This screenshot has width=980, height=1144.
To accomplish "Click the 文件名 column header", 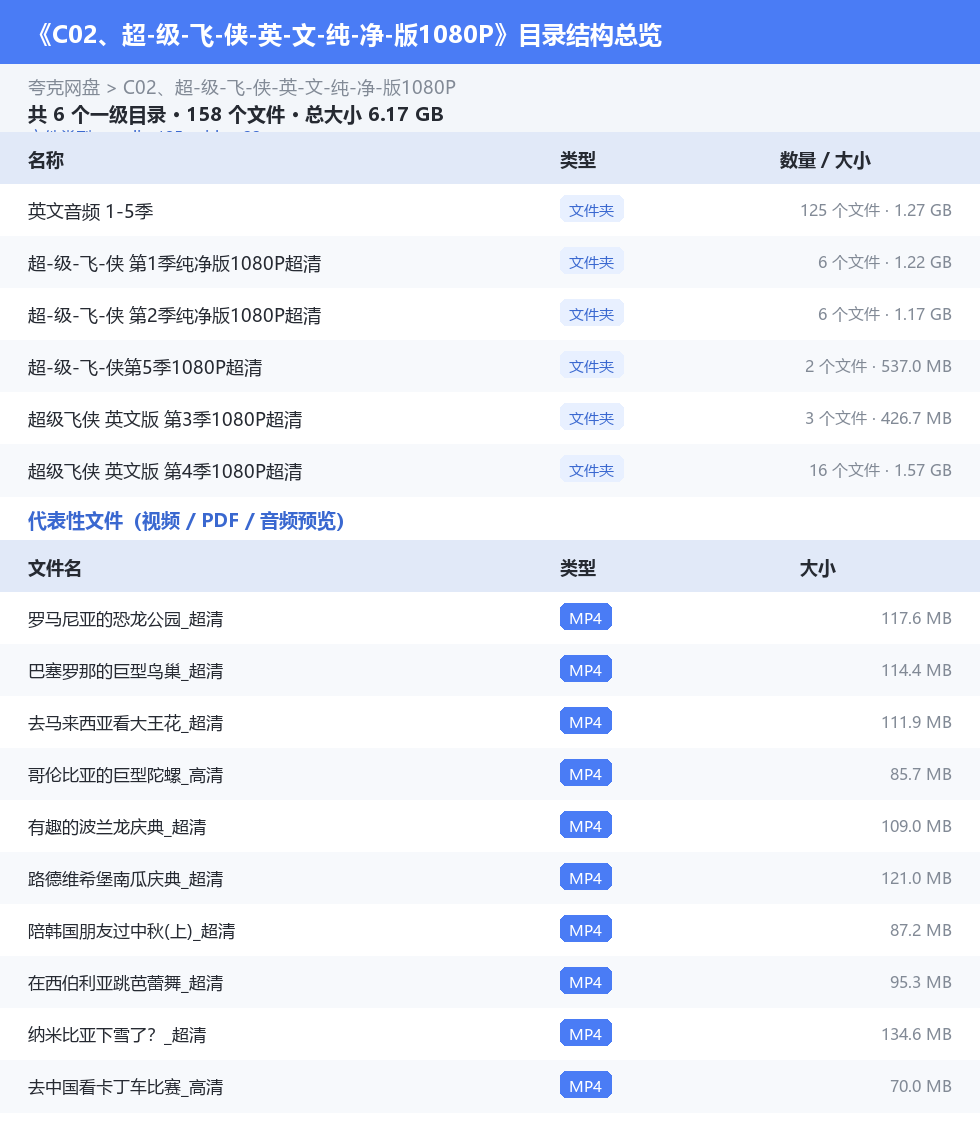I will coord(54,568).
